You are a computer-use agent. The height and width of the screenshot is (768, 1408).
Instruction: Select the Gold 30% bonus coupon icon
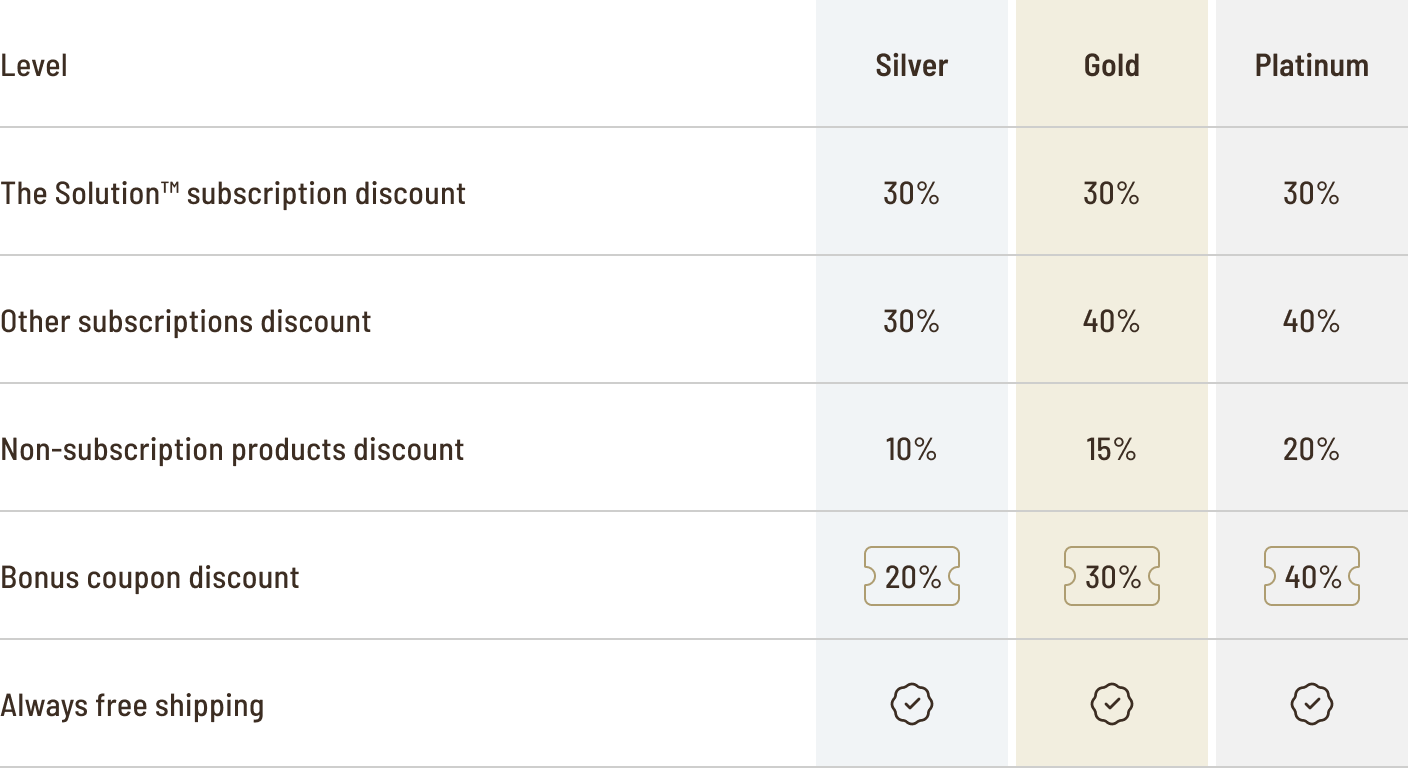(x=1111, y=576)
